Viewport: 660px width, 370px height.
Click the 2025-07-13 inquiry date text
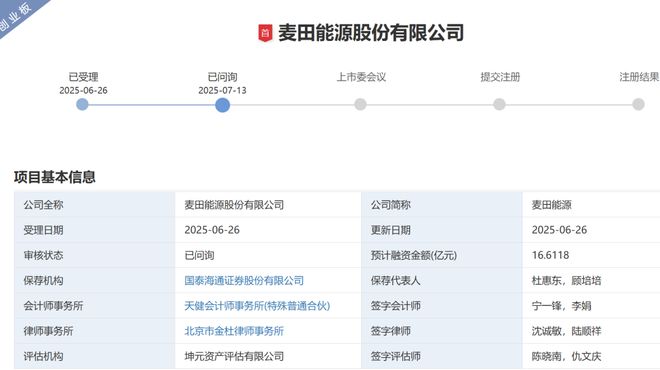click(222, 91)
